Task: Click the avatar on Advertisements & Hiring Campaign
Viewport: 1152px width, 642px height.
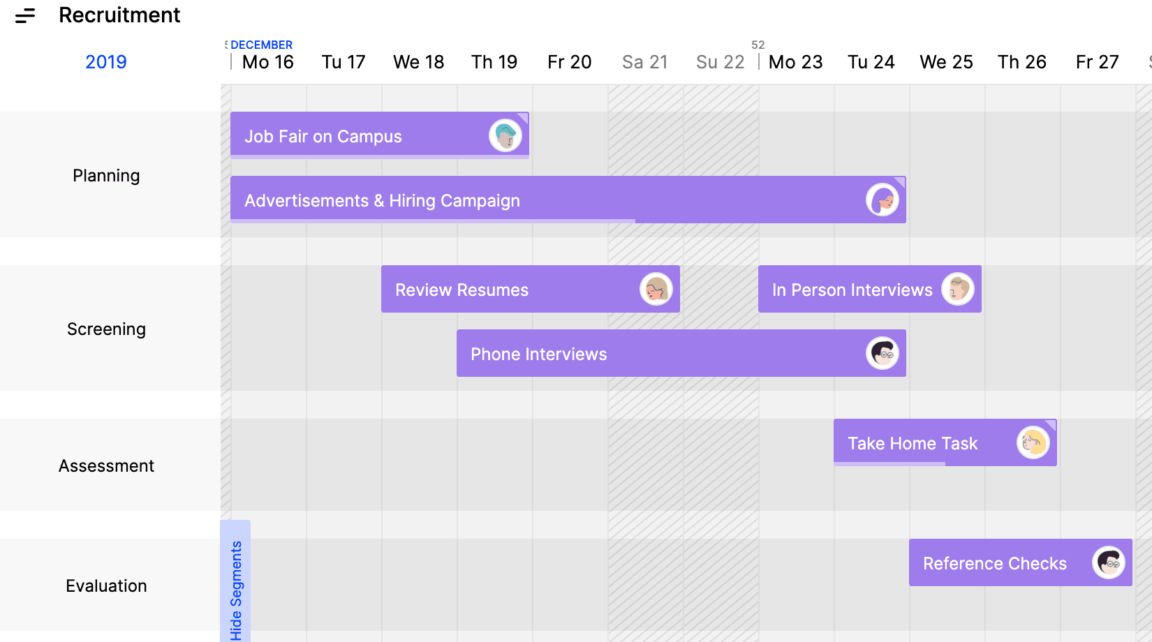Action: [882, 200]
